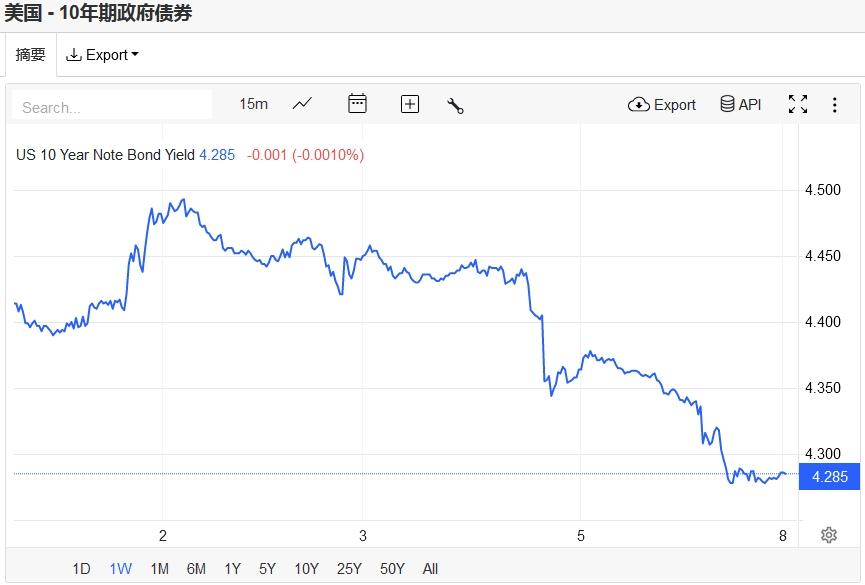This screenshot has height=585, width=865.
Task: Open the 15m interval selector
Action: click(253, 104)
